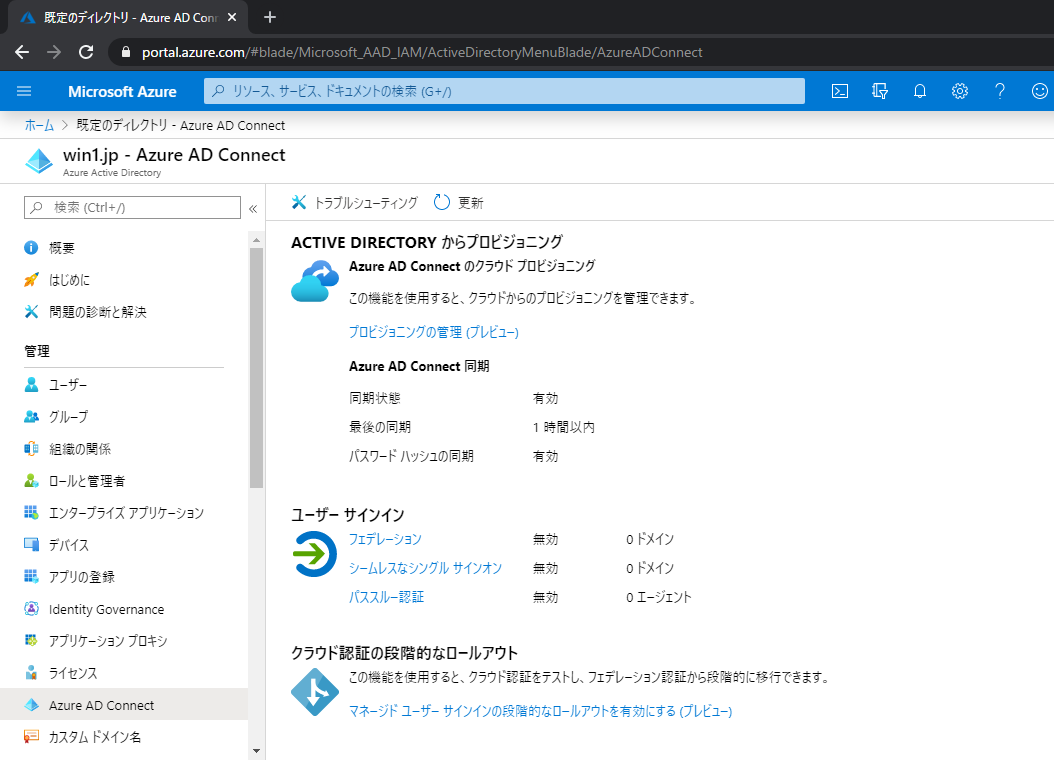The width and height of the screenshot is (1054, 760).
Task: Open the feedback smiley icon
Action: [x=1039, y=91]
